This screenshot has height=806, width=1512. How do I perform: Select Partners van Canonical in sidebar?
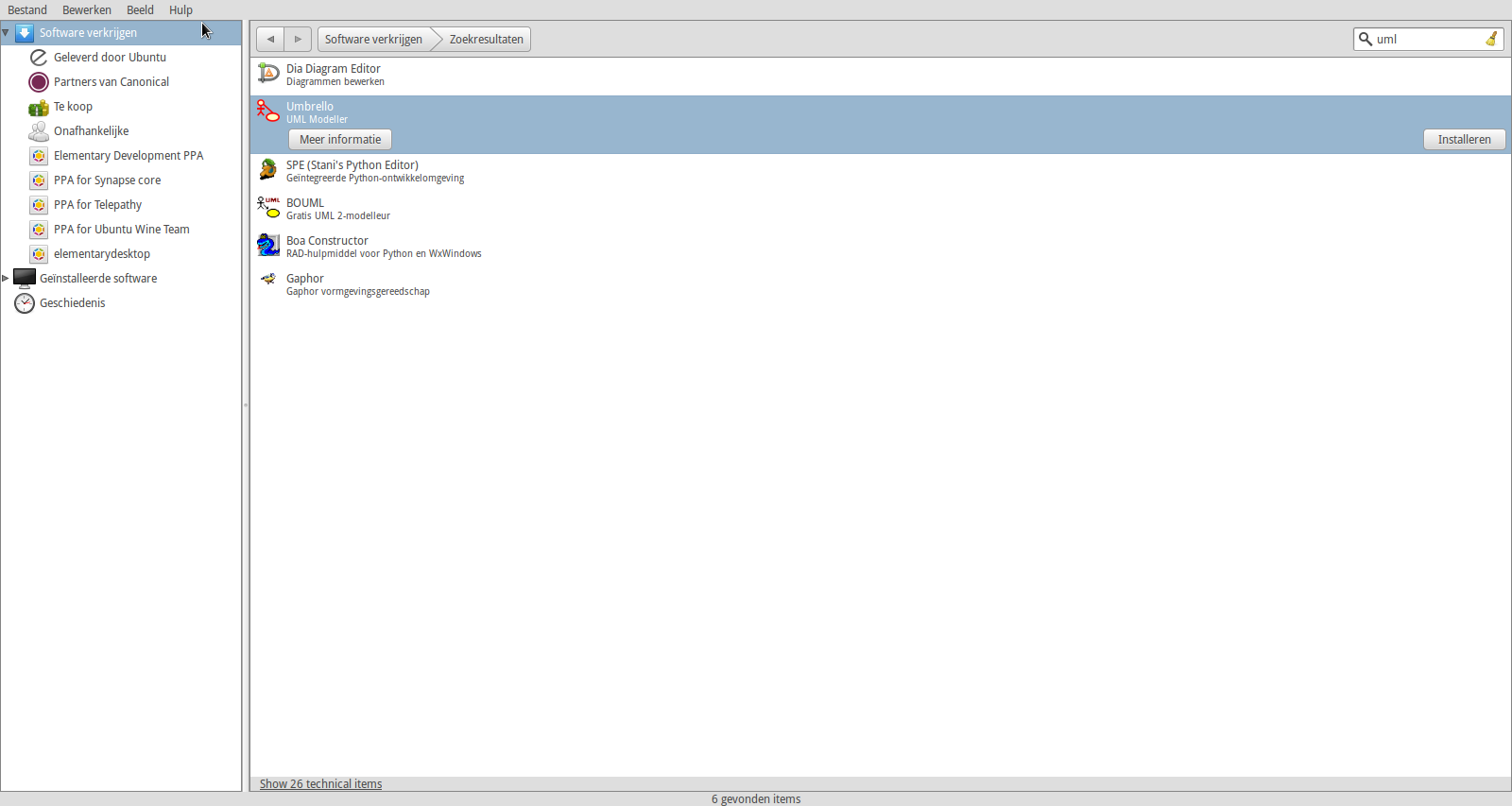pyautogui.click(x=112, y=82)
